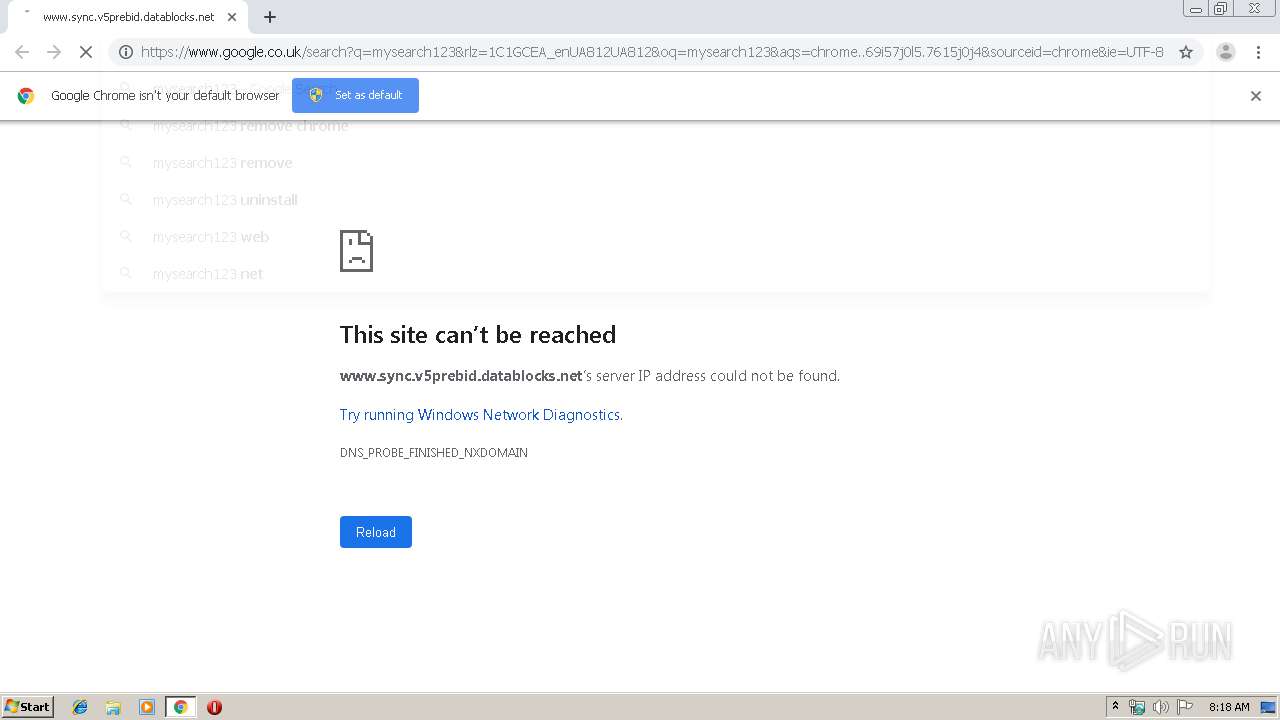
Task: Click the 8:18 AM system clock
Action: (x=1229, y=707)
